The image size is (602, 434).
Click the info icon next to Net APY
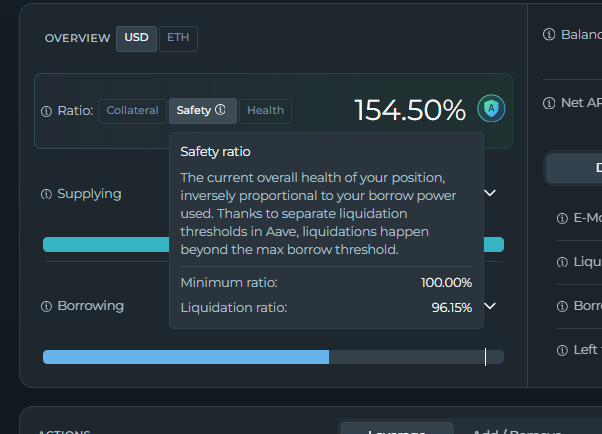click(x=548, y=103)
